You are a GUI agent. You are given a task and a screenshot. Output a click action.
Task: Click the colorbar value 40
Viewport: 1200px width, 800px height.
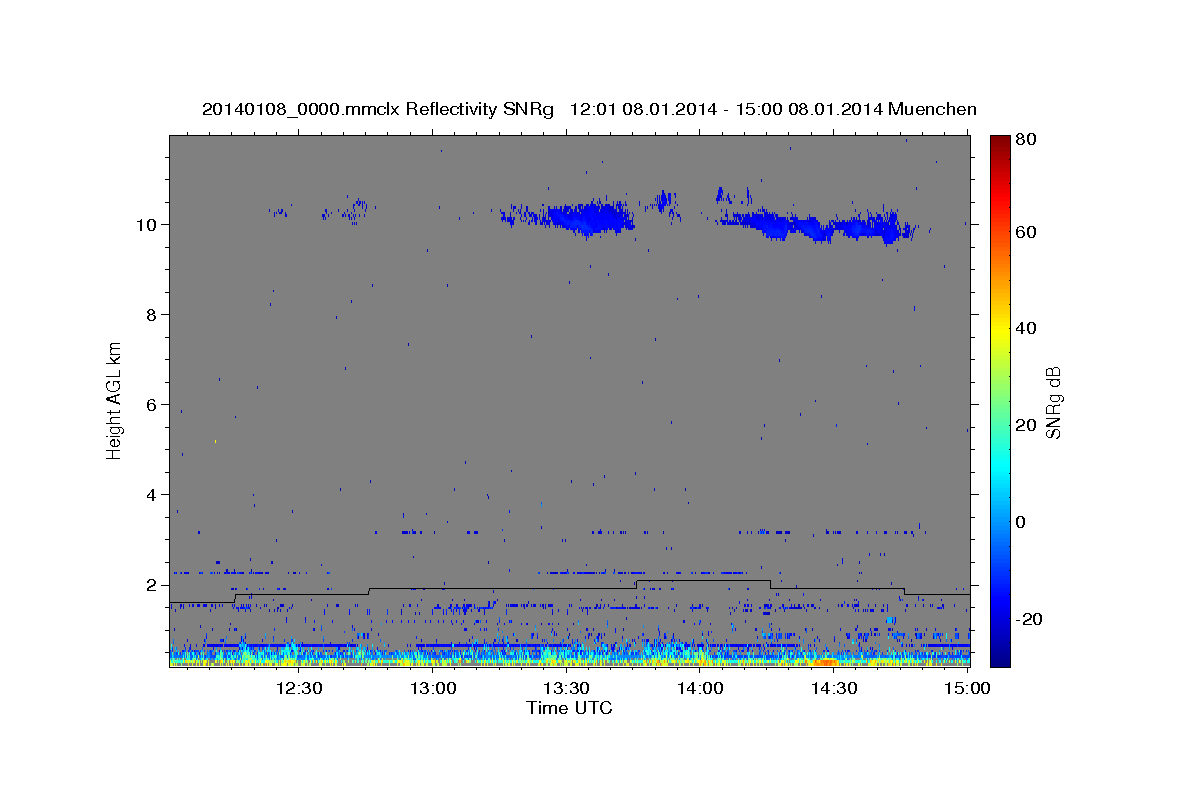coord(1026,328)
